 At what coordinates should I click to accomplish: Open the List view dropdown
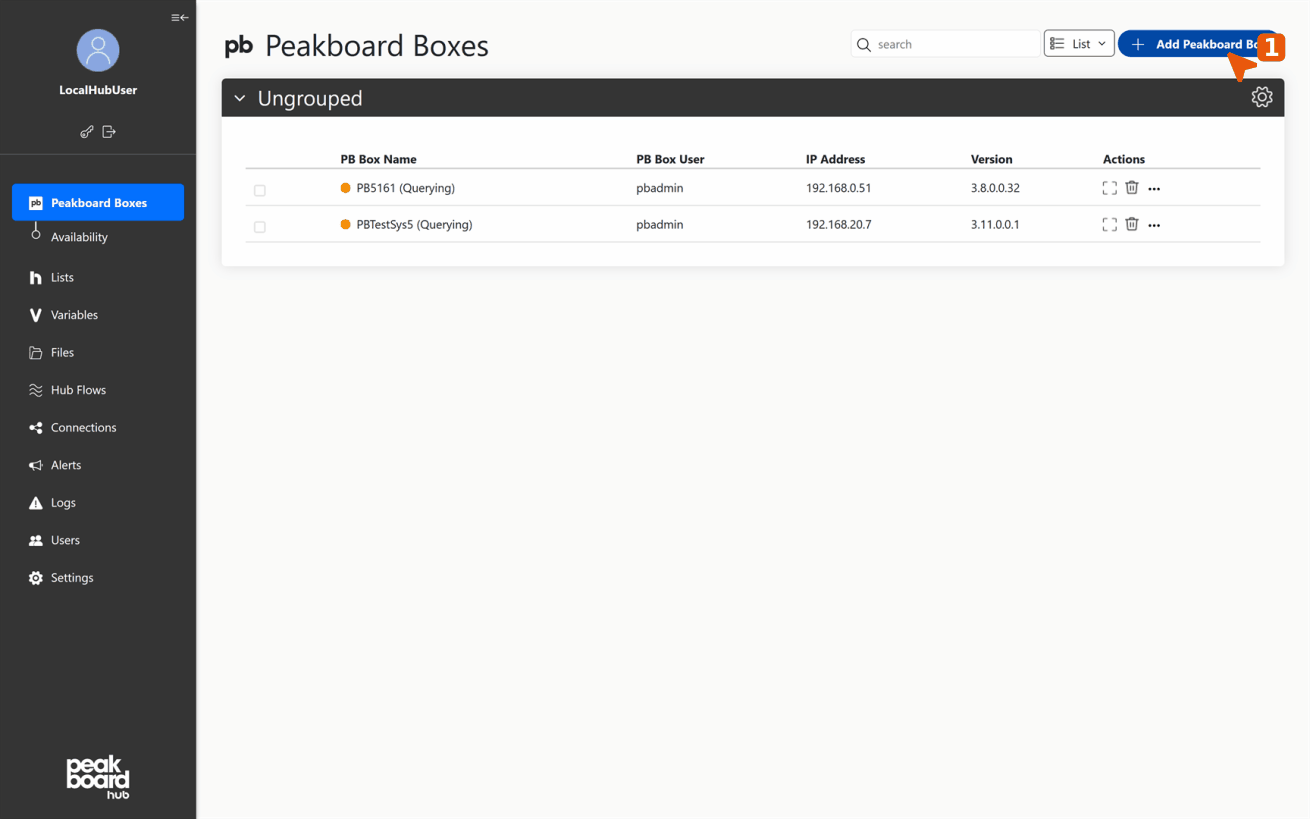click(1078, 43)
